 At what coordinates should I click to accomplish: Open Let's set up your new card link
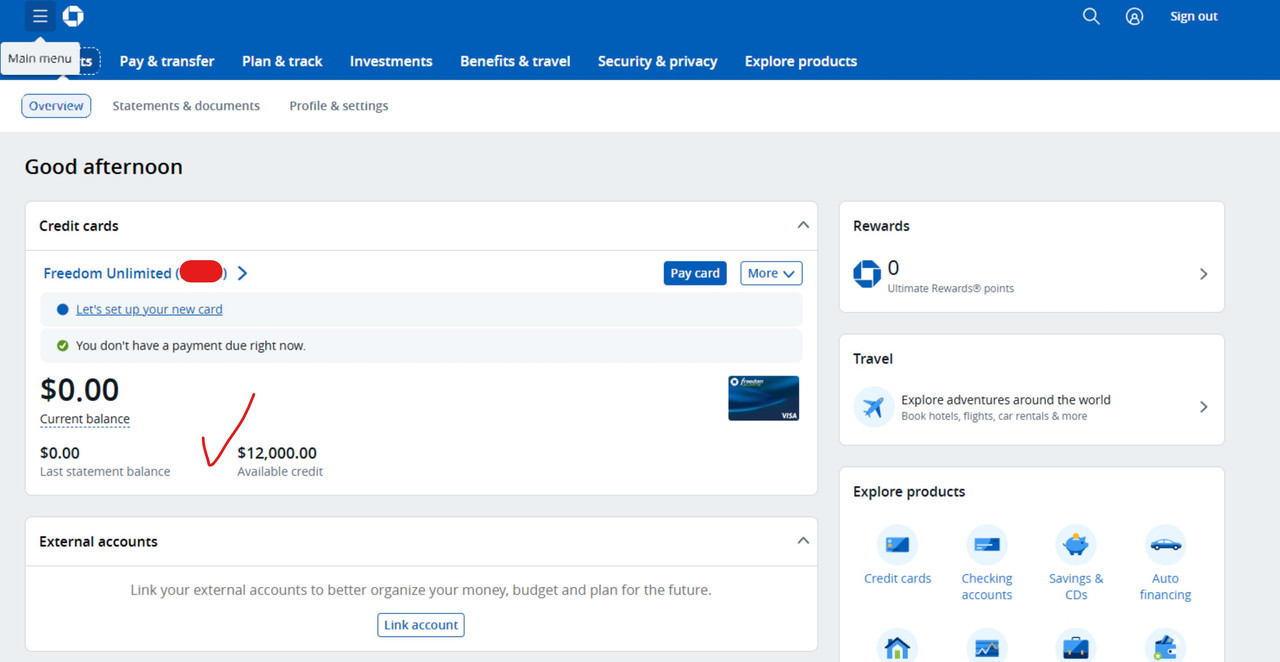click(149, 309)
